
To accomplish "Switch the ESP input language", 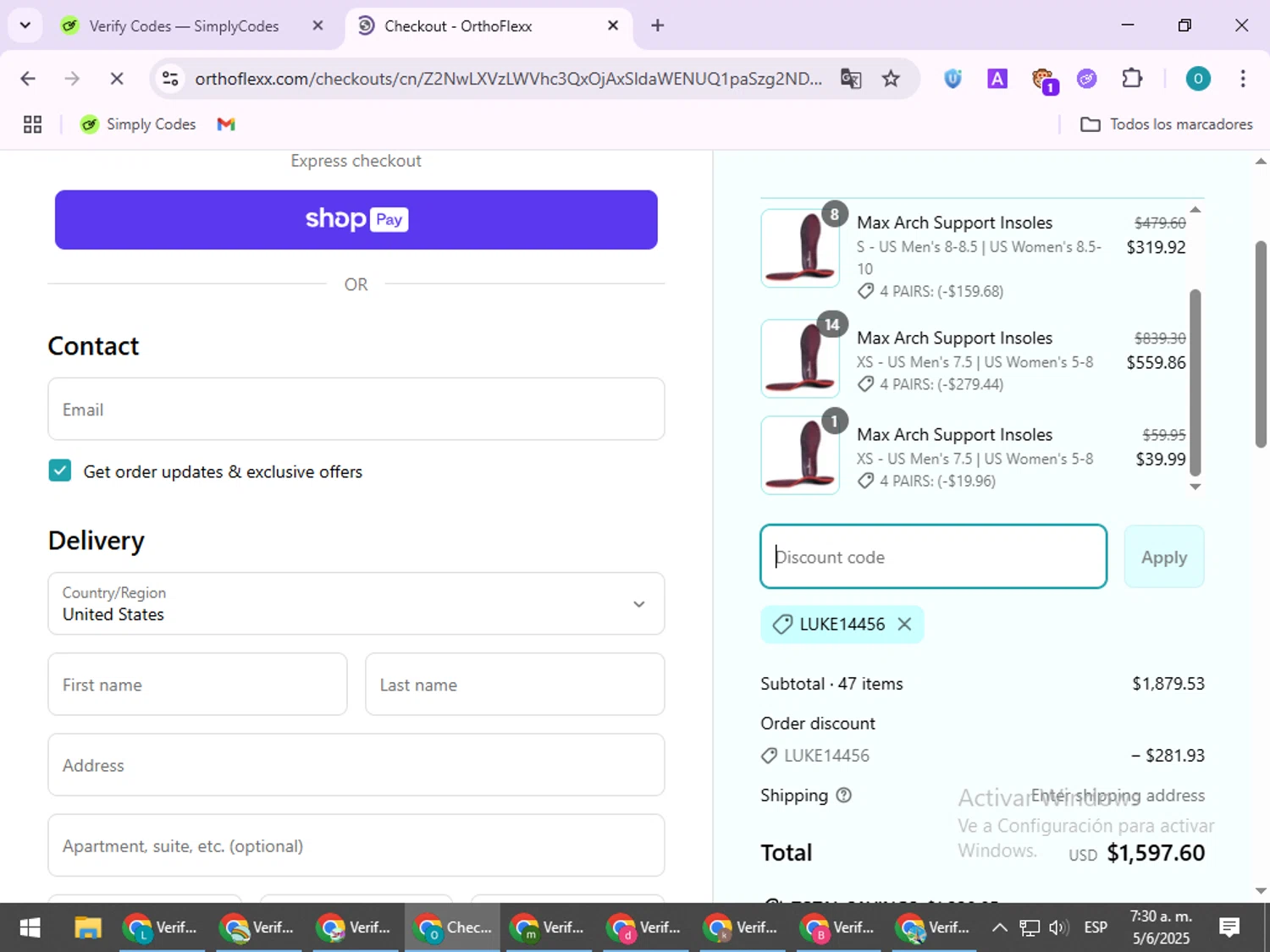I will tap(1096, 927).
